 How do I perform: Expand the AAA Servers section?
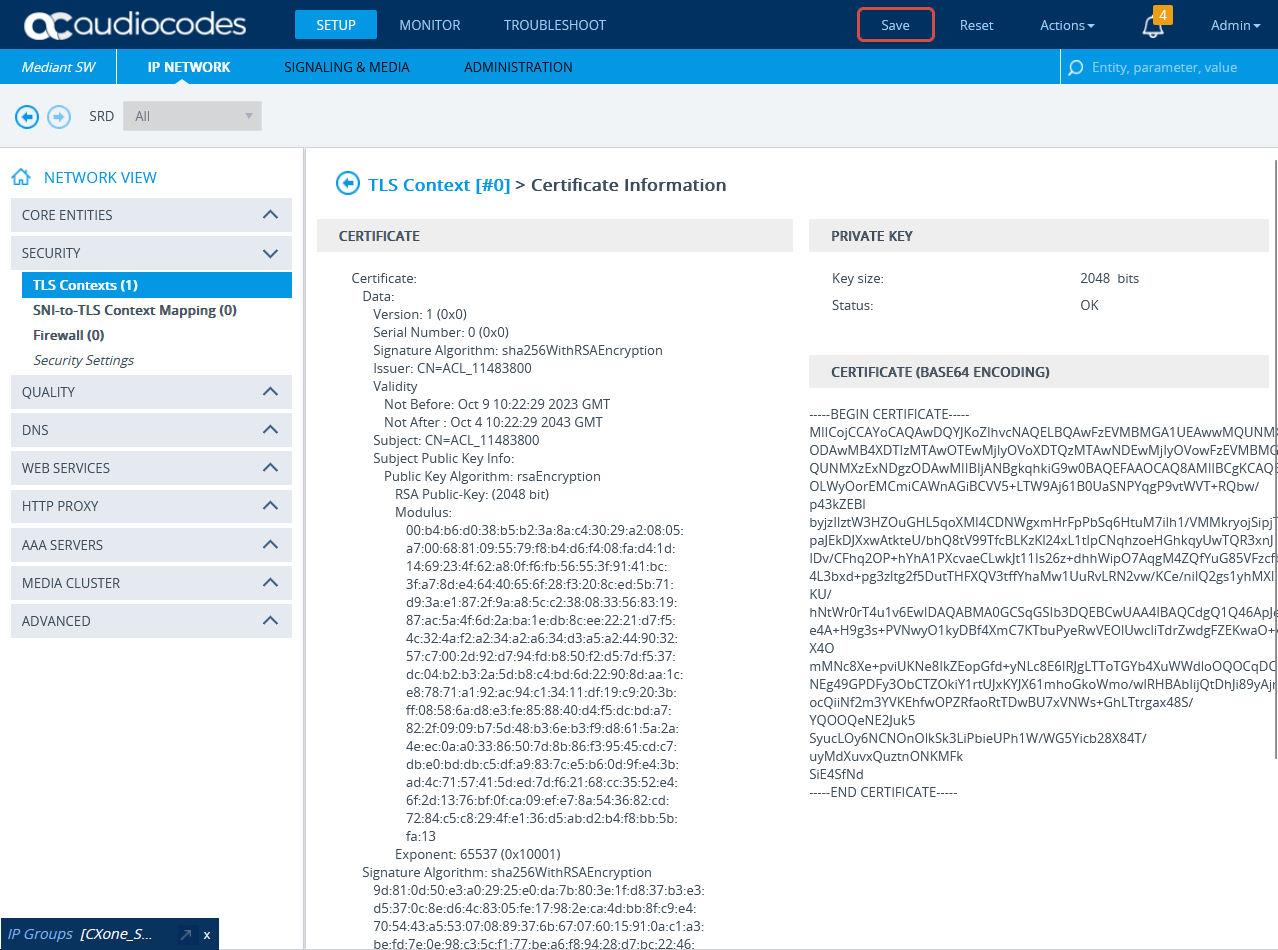click(151, 545)
